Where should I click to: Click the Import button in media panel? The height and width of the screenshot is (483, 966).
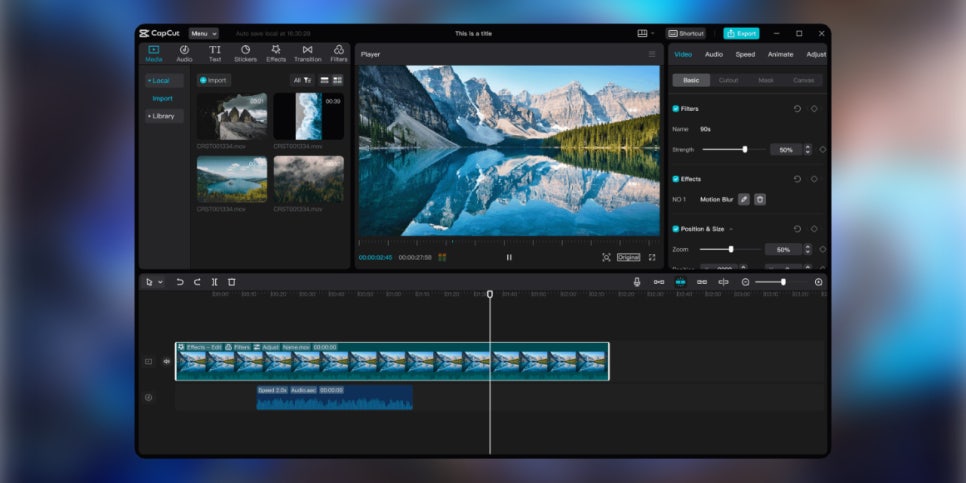click(213, 80)
